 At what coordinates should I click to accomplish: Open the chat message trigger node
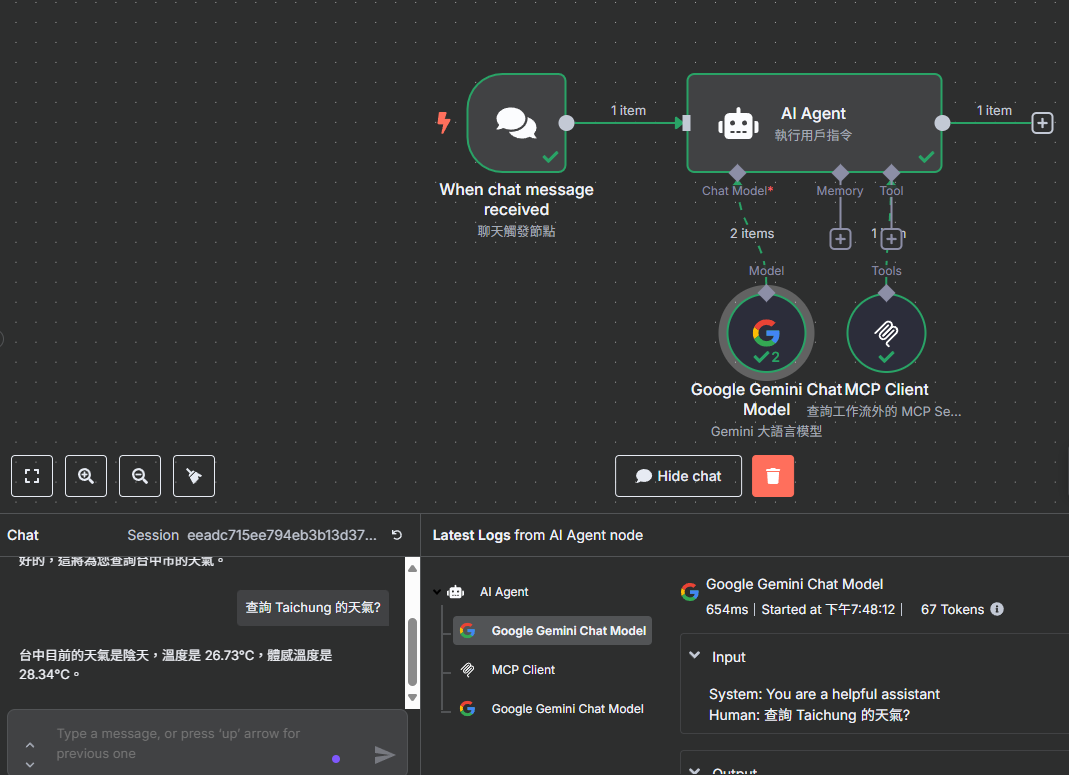517,123
